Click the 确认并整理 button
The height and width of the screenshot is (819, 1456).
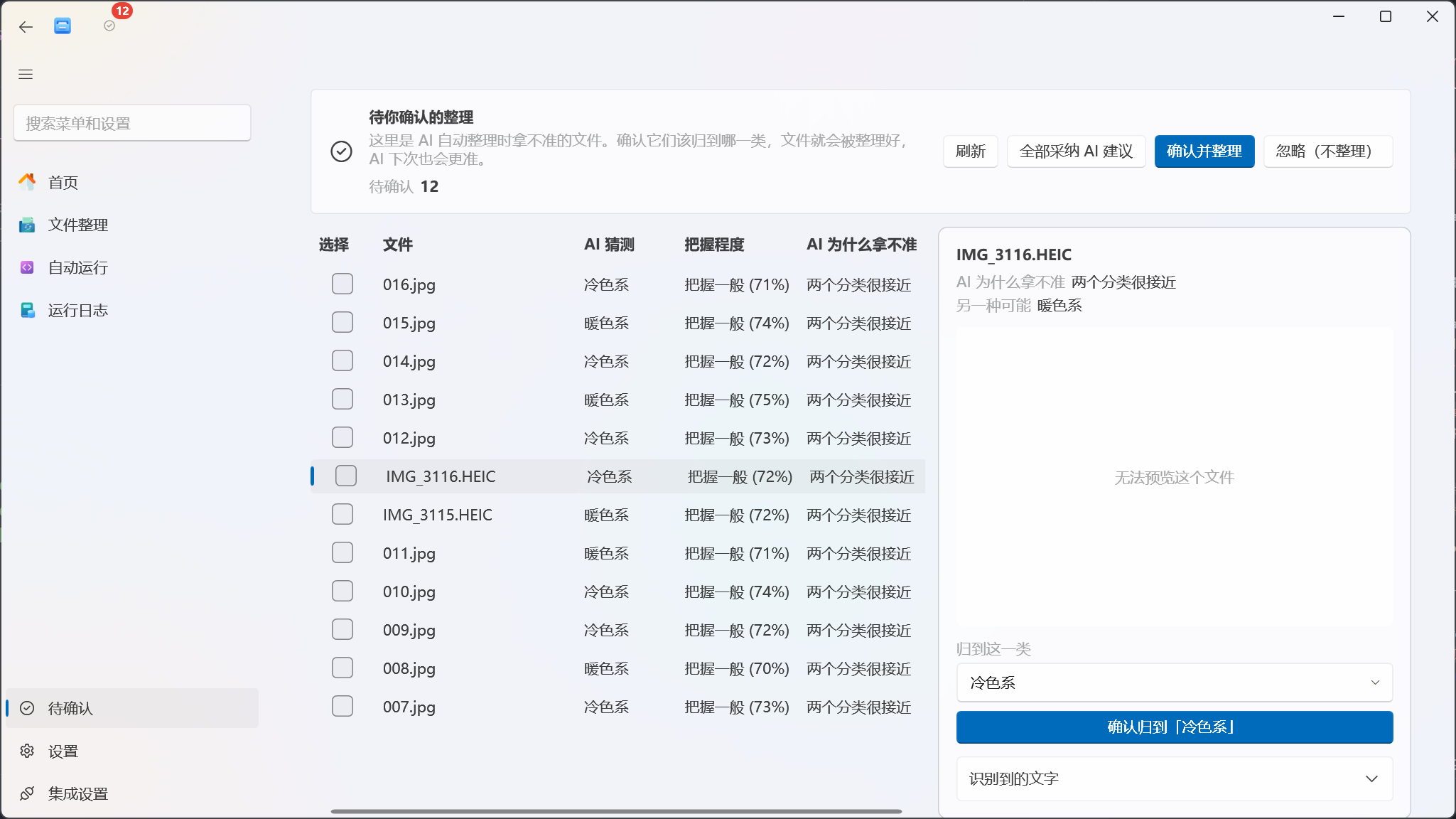point(1204,151)
